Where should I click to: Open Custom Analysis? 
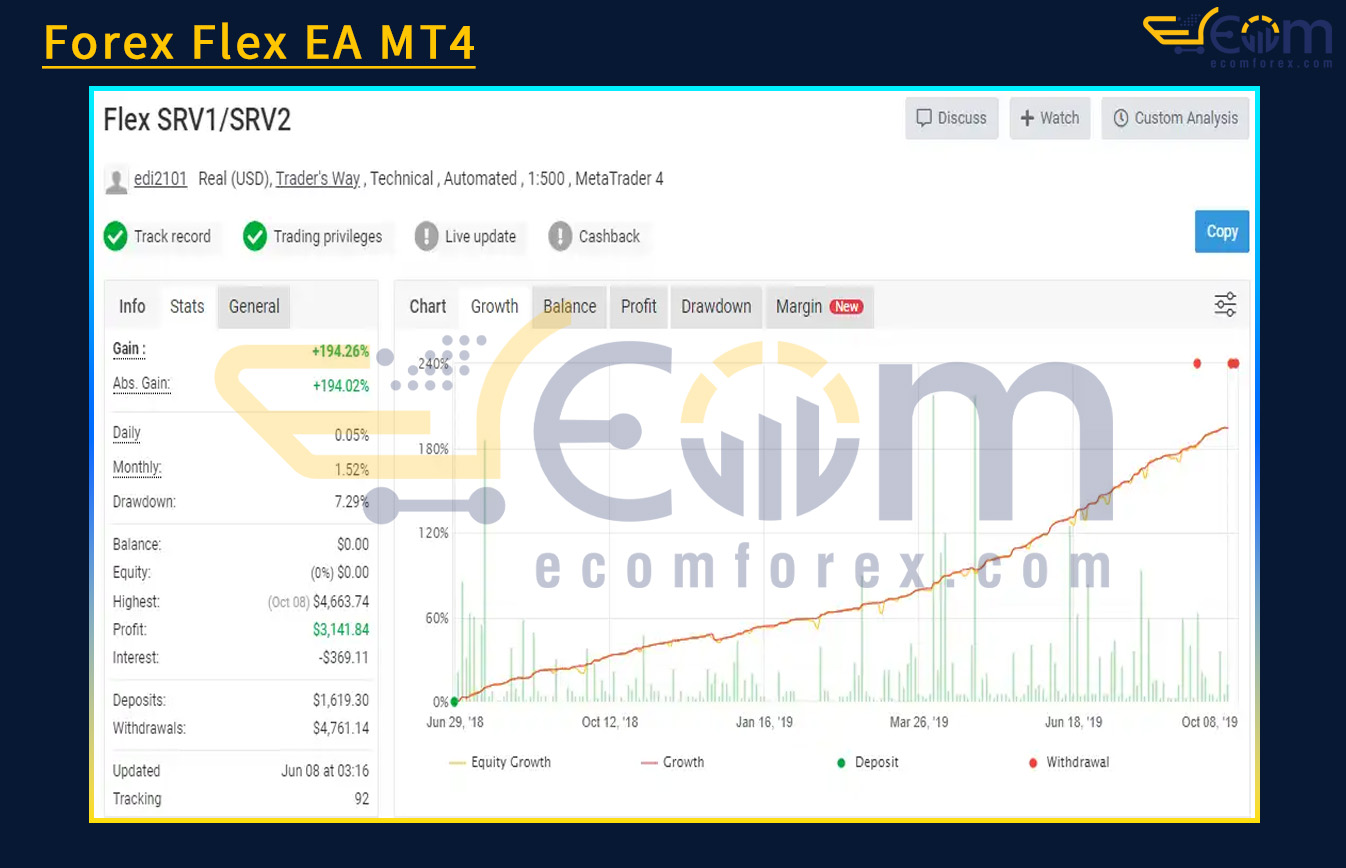[1175, 118]
